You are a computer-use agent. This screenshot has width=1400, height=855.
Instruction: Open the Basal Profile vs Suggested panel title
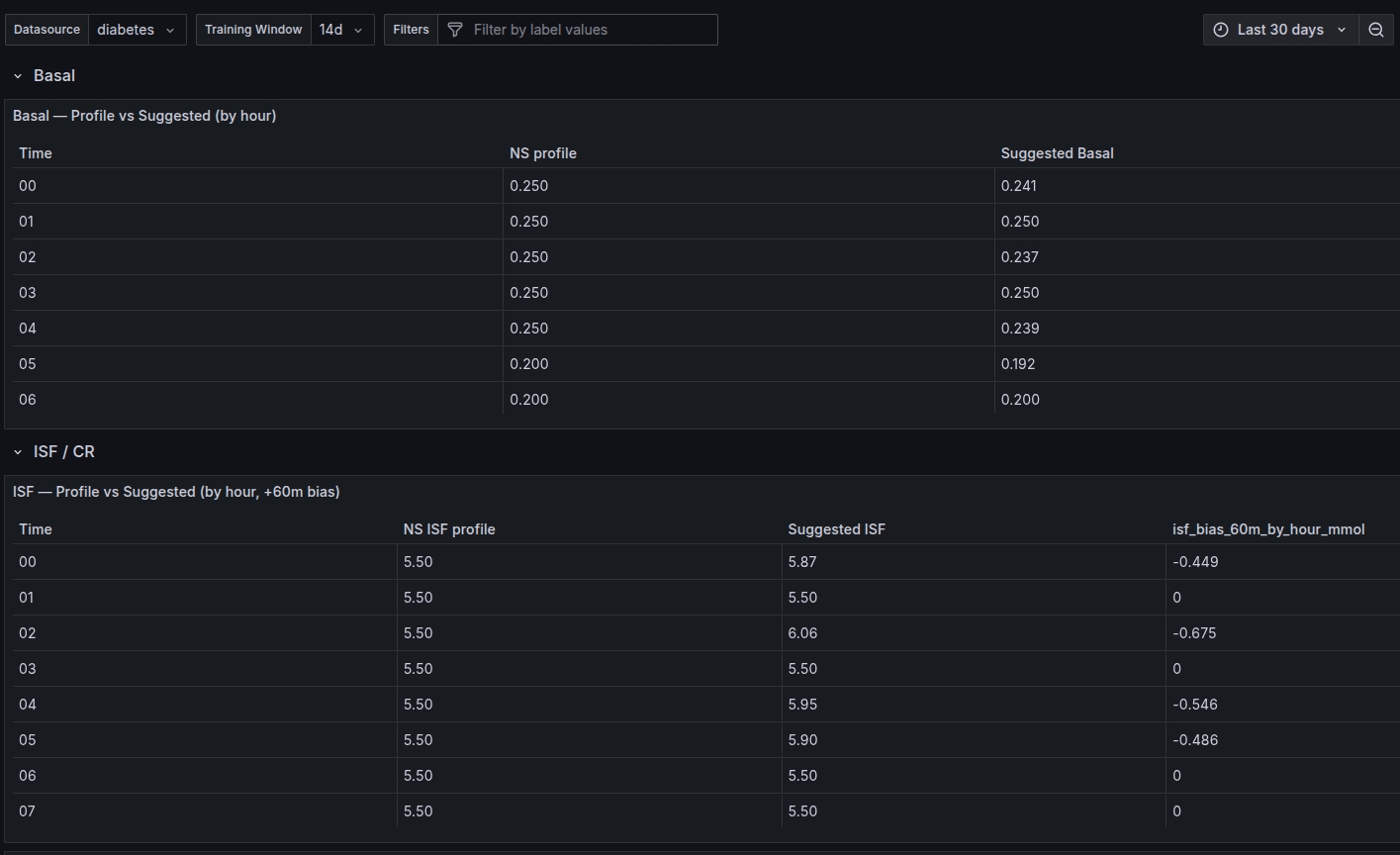coord(144,116)
